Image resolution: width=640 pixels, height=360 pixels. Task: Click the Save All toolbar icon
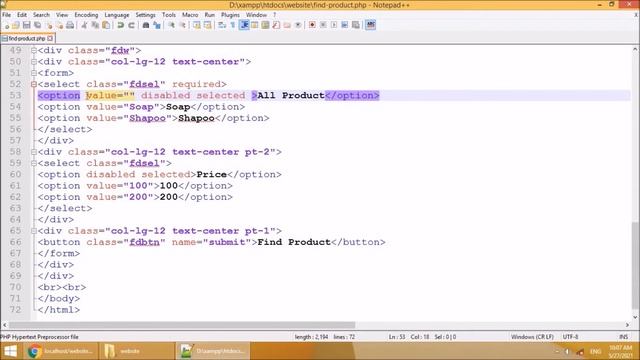pyautogui.click(x=38, y=25)
